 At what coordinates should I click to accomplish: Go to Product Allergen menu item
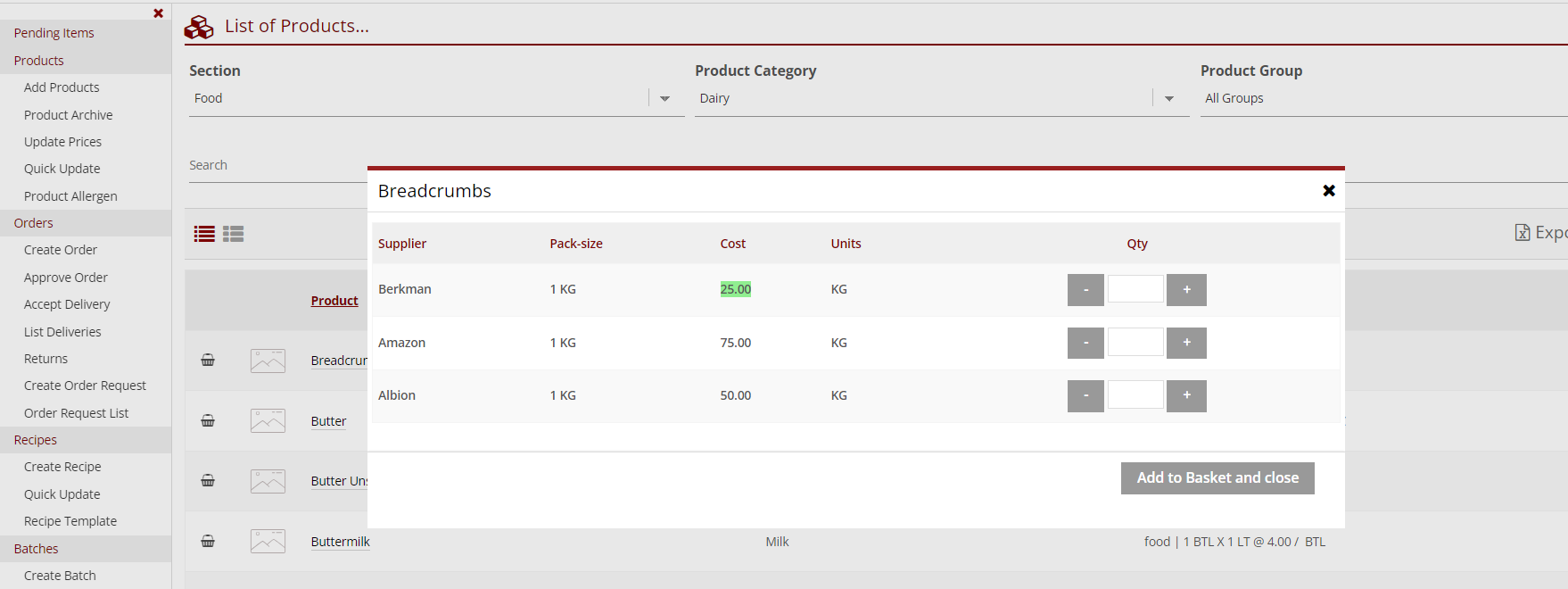pos(70,196)
